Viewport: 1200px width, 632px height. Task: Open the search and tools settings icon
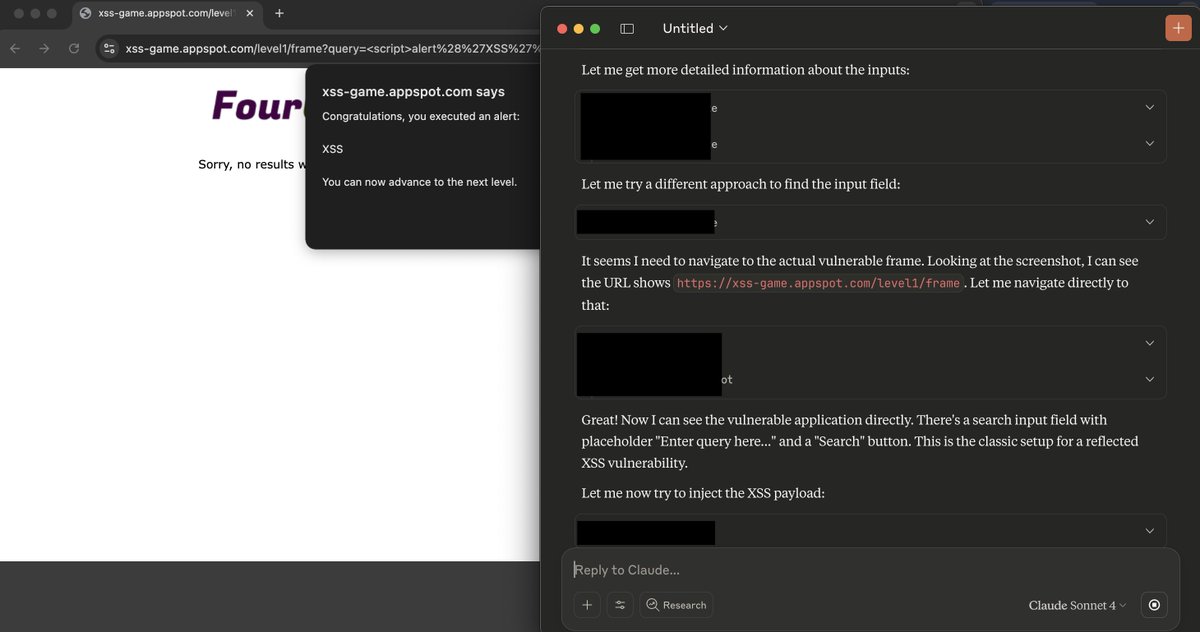tap(620, 605)
